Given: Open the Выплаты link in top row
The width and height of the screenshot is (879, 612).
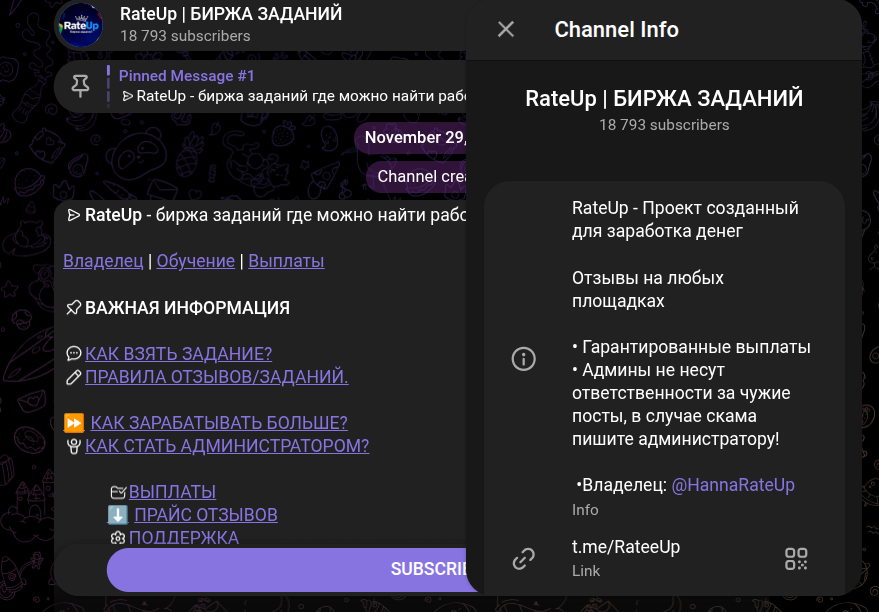Looking at the screenshot, I should pyautogui.click(x=286, y=261).
